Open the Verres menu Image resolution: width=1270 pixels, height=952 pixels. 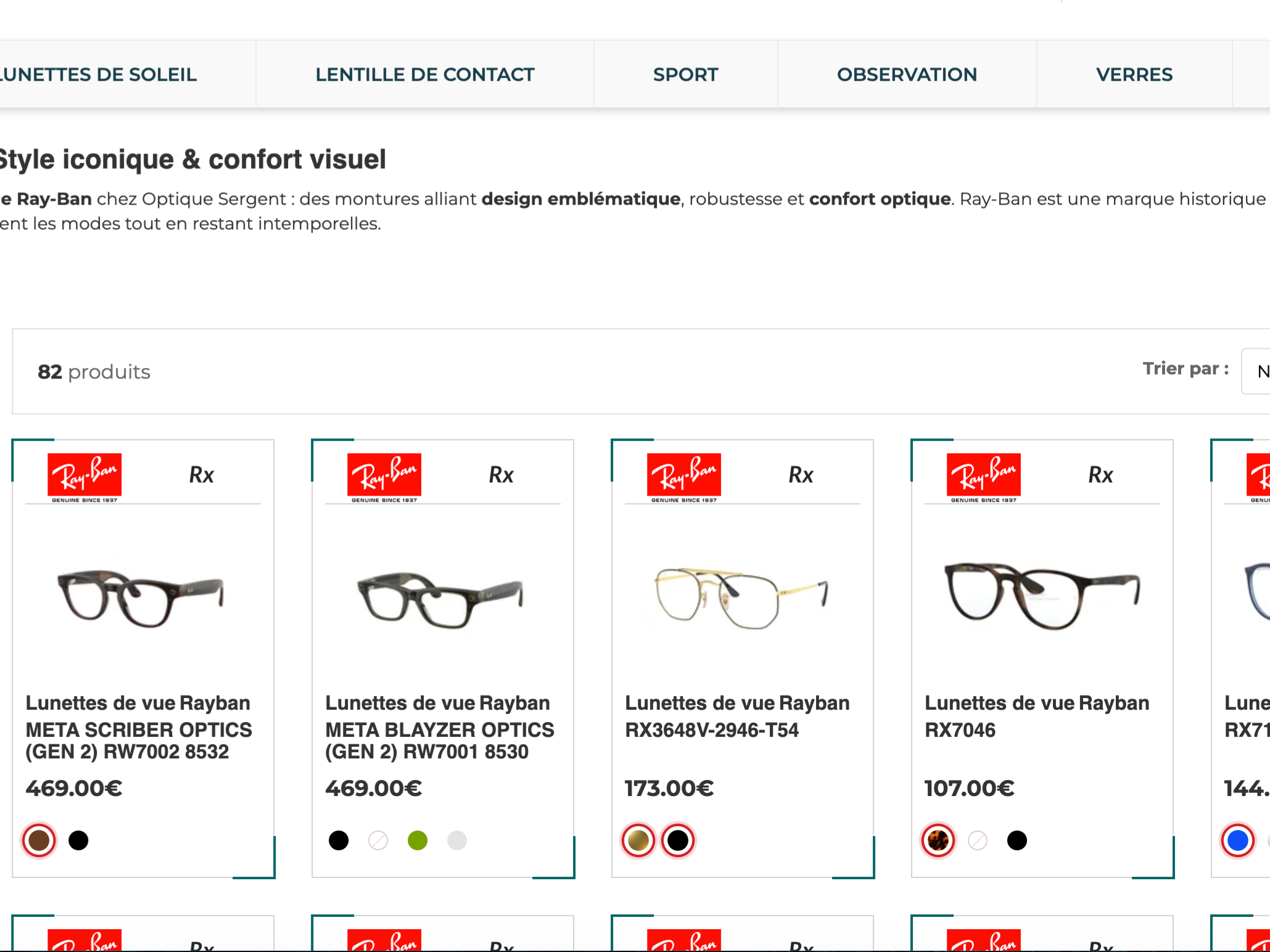click(1134, 75)
